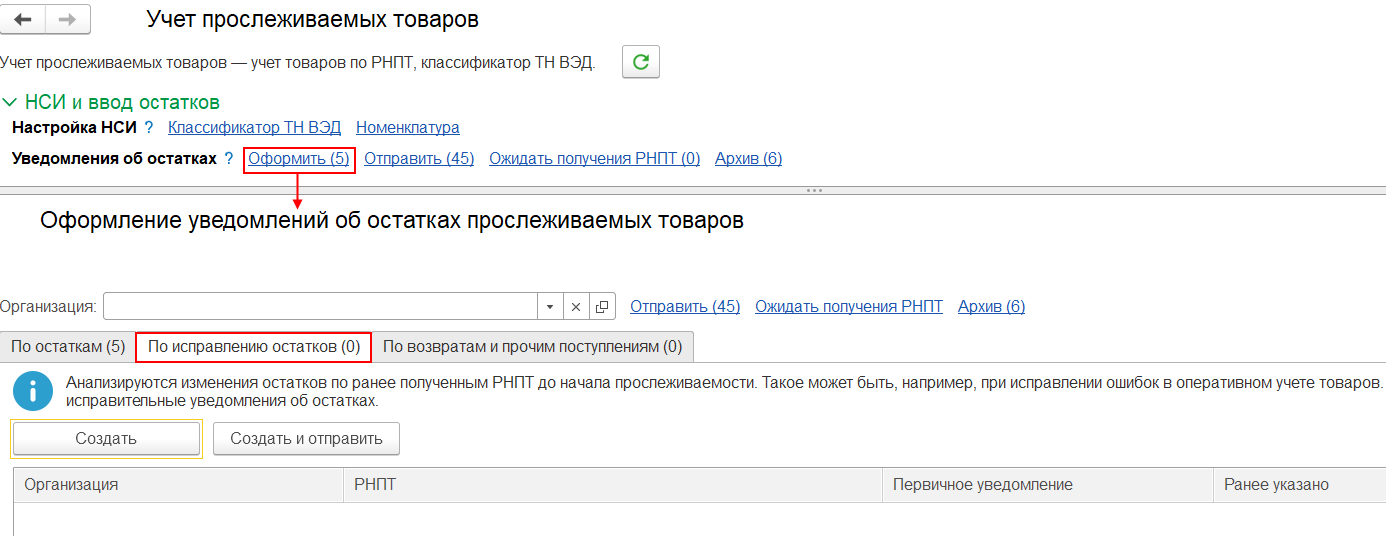The height and width of the screenshot is (536, 1386).
Task: Clear the Организация field with X icon
Action: click(576, 307)
